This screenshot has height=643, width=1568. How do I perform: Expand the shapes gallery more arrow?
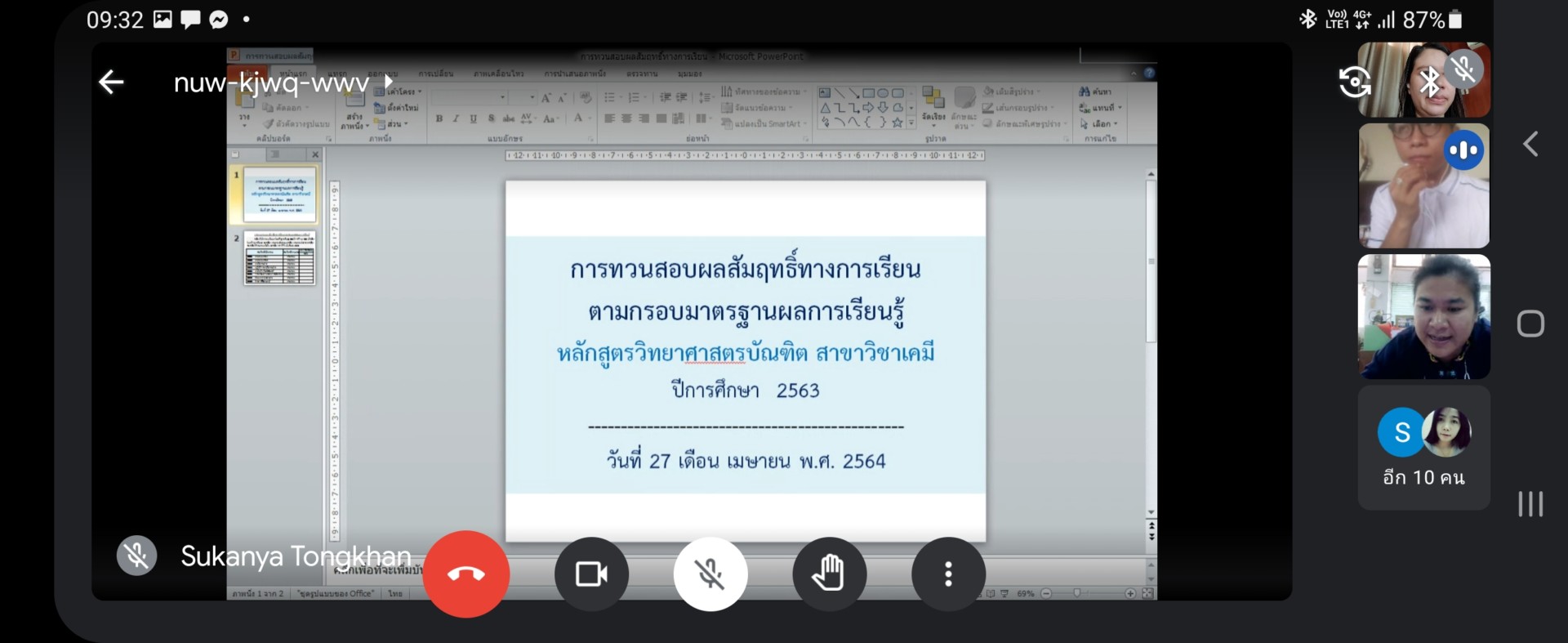point(911,123)
